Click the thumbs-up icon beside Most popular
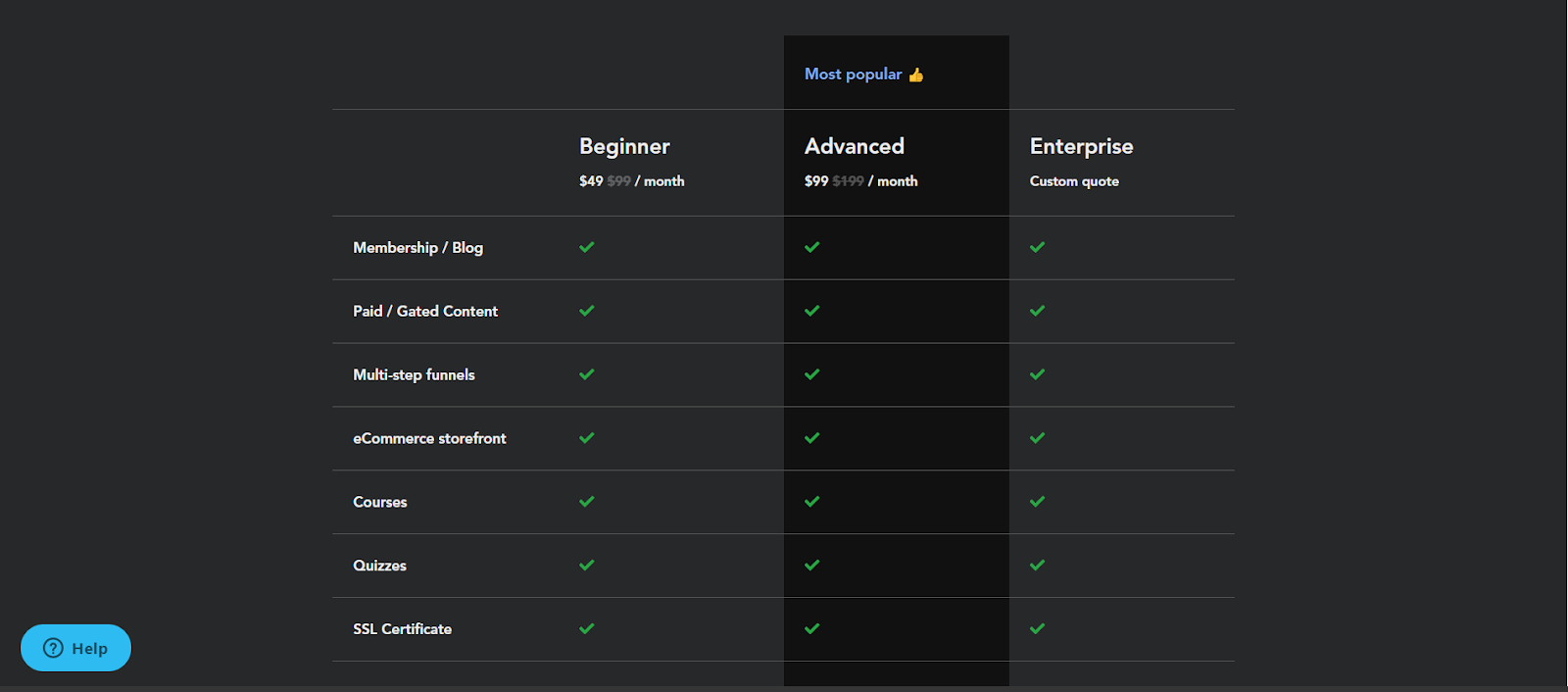This screenshot has width=1568, height=692. click(x=916, y=74)
